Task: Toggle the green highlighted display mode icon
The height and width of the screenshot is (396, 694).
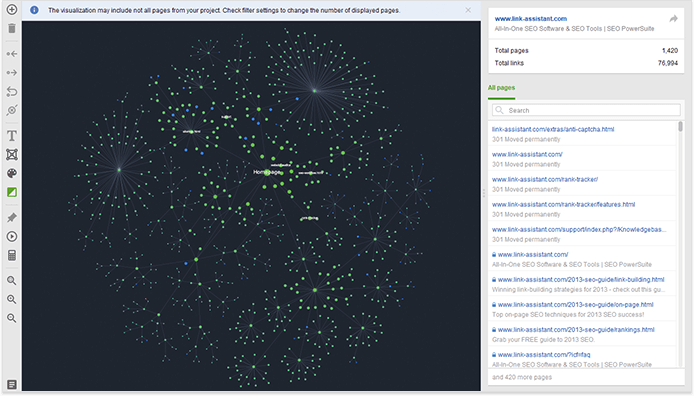Action: tap(12, 192)
